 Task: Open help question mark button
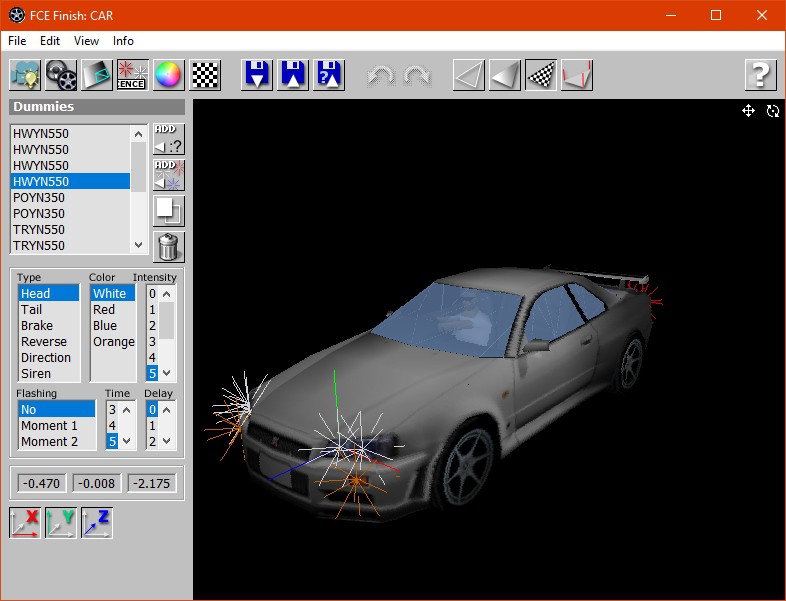(x=760, y=75)
